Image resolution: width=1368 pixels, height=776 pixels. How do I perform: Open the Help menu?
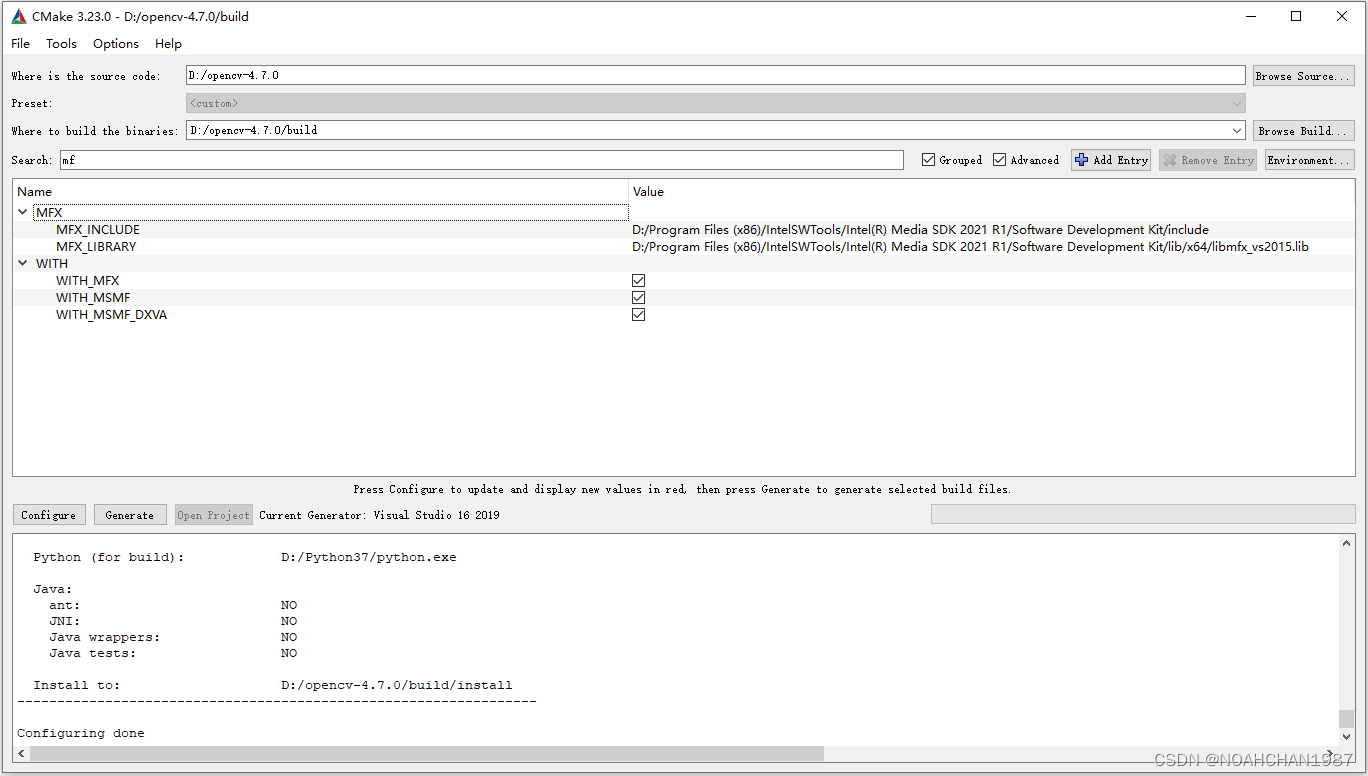coord(168,43)
